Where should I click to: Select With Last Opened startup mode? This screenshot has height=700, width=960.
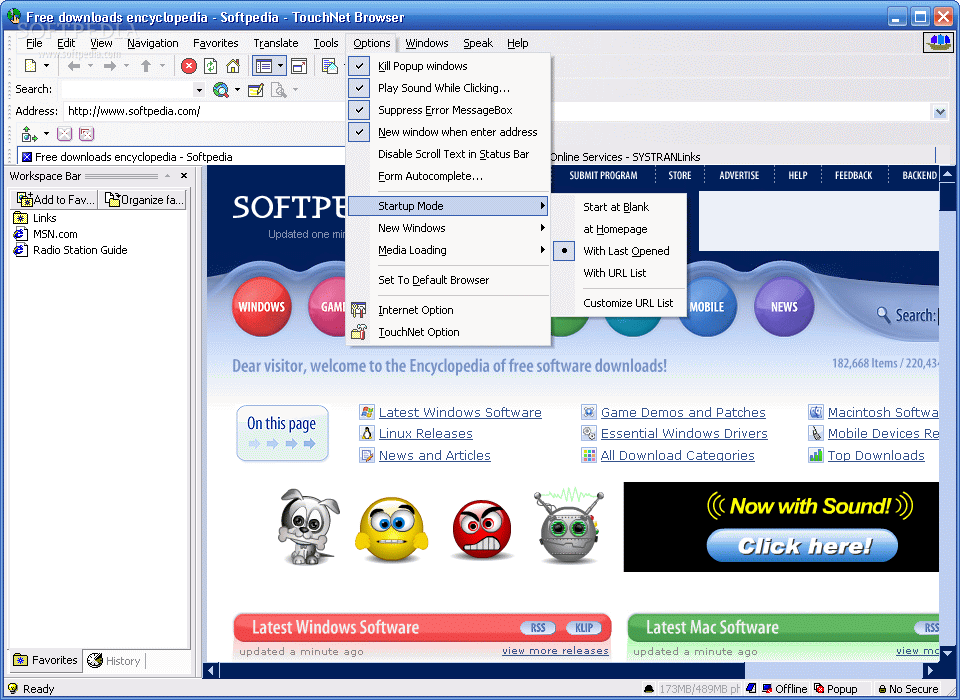click(x=619, y=251)
